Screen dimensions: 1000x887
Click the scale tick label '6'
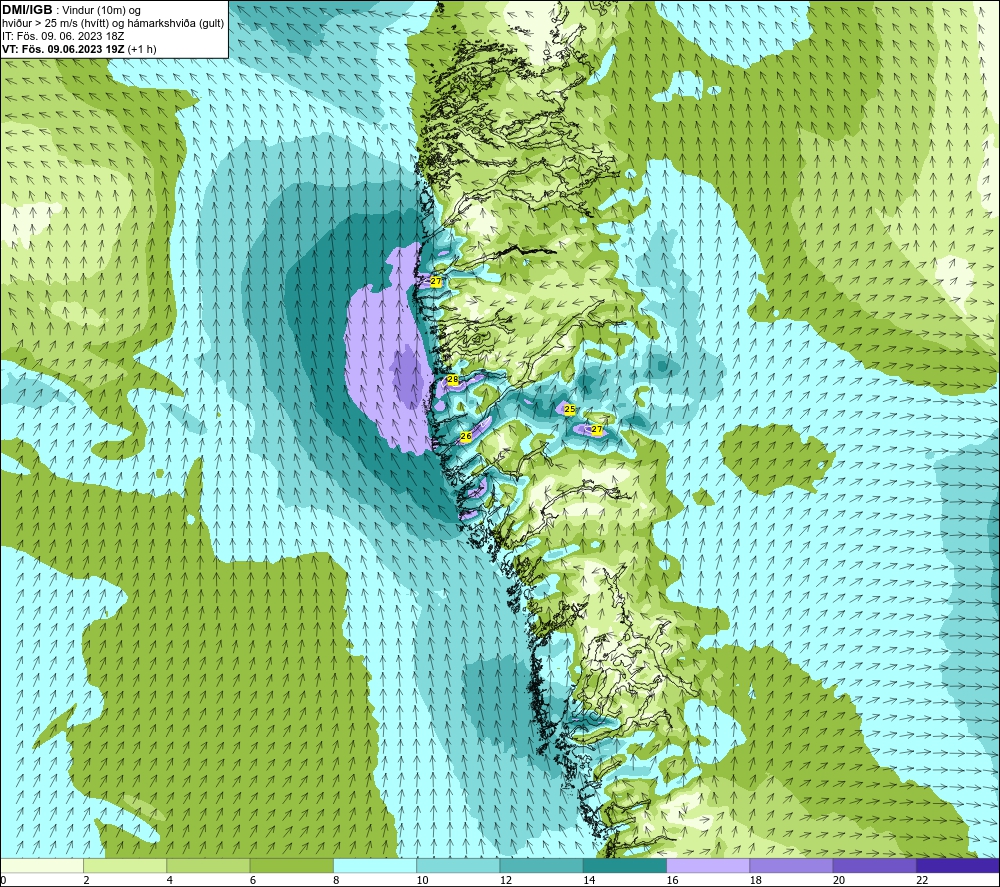click(253, 881)
